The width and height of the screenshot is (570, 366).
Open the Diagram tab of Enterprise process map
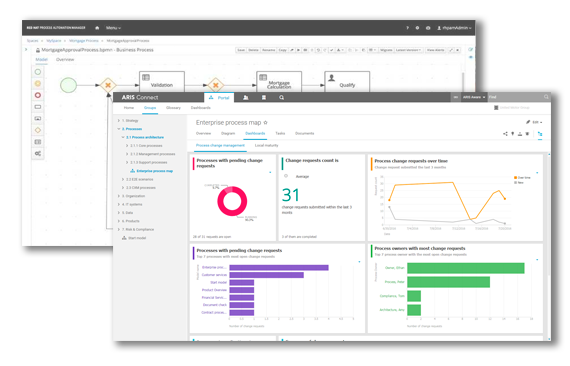228,133
